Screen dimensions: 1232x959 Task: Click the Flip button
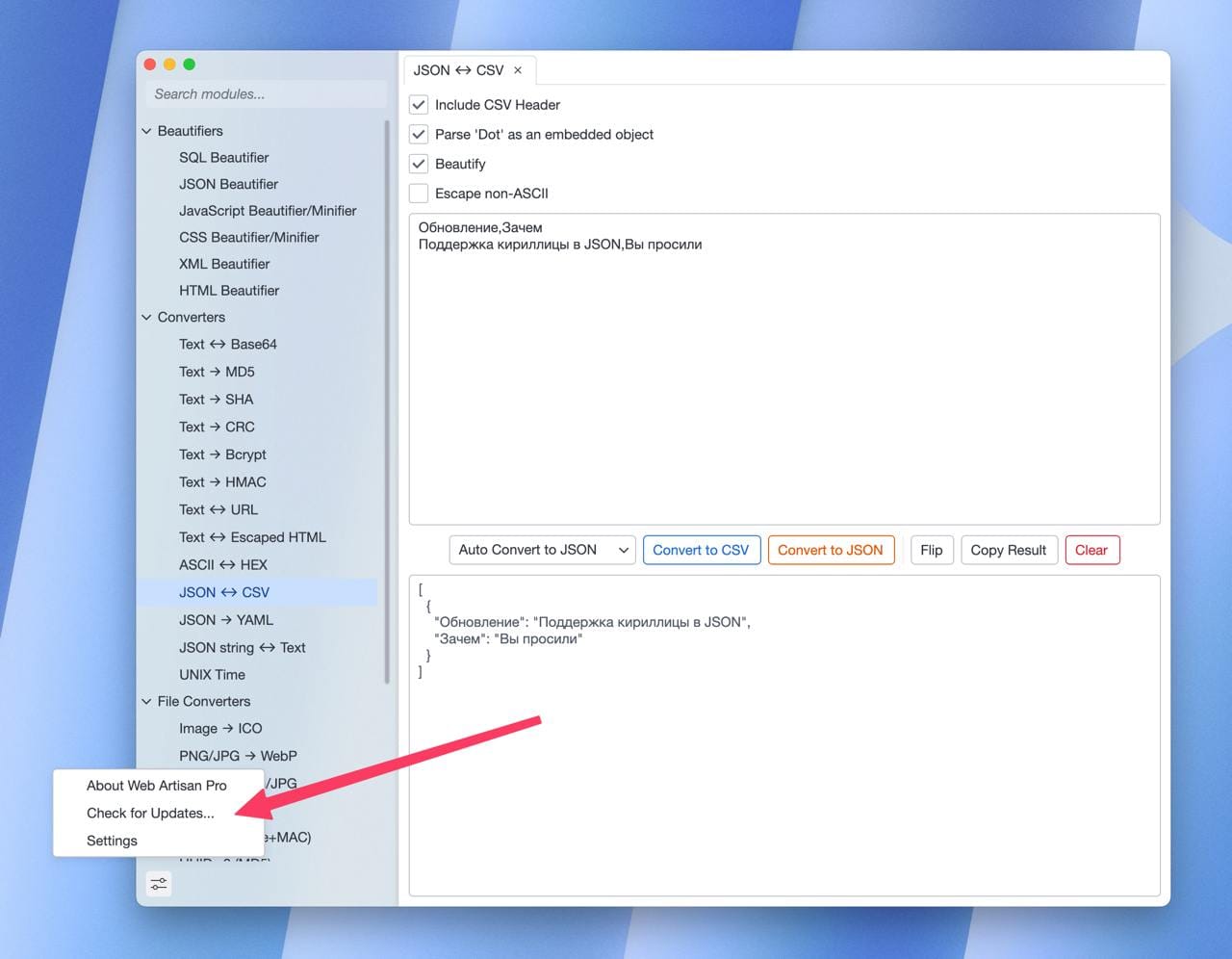click(x=931, y=550)
